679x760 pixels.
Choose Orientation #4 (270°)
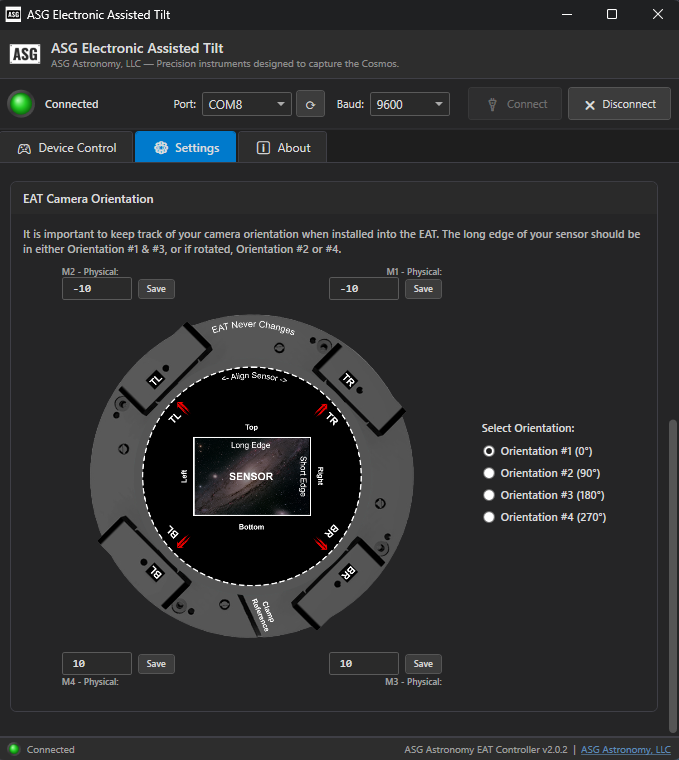pos(489,517)
